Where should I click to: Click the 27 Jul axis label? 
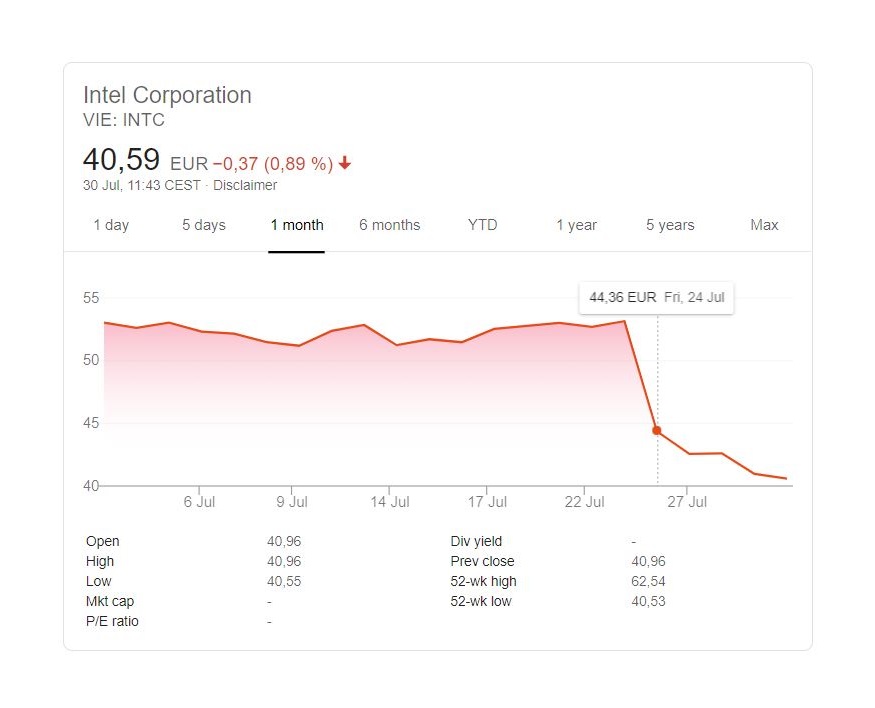pyautogui.click(x=687, y=502)
